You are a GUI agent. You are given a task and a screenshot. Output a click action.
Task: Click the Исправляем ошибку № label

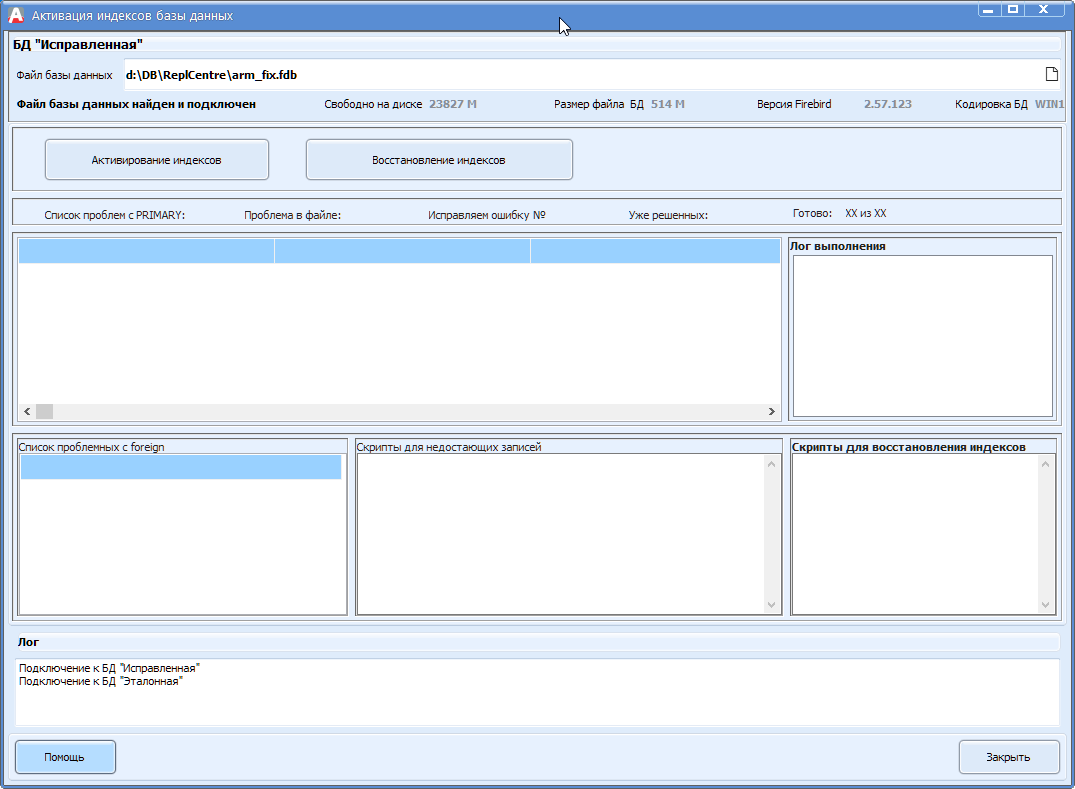click(486, 215)
